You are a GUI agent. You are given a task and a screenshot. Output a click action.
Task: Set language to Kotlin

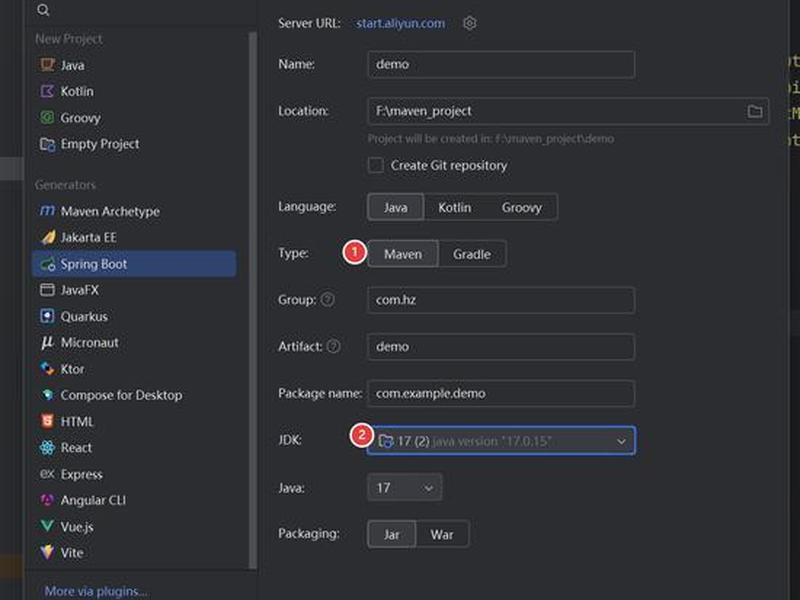[x=455, y=207]
